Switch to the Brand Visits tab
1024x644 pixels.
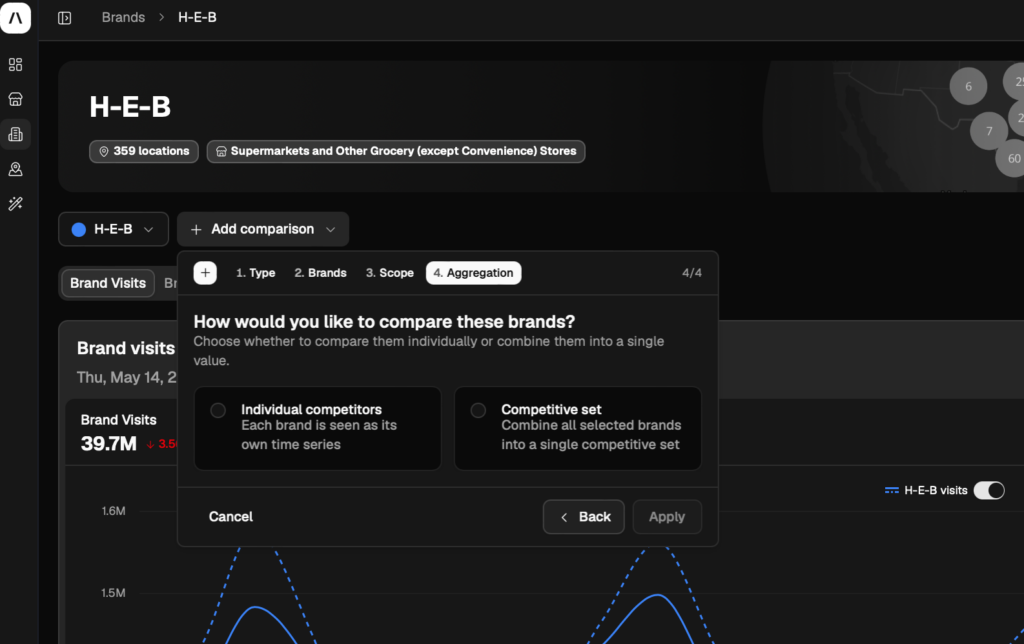(108, 283)
